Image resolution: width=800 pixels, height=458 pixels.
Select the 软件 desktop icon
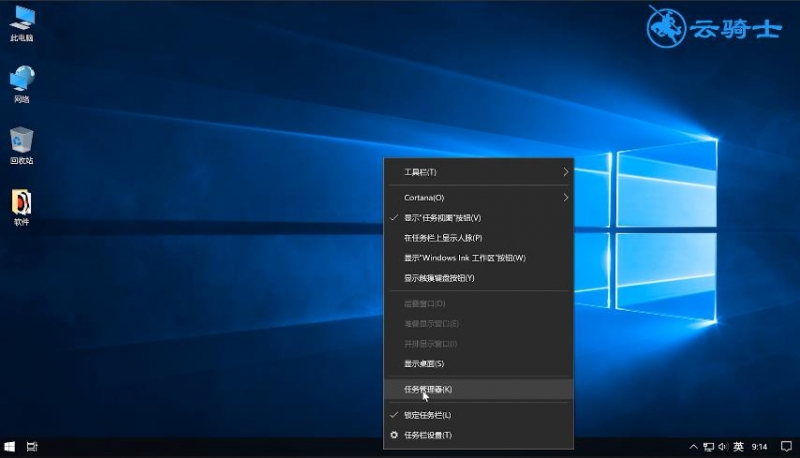point(21,207)
